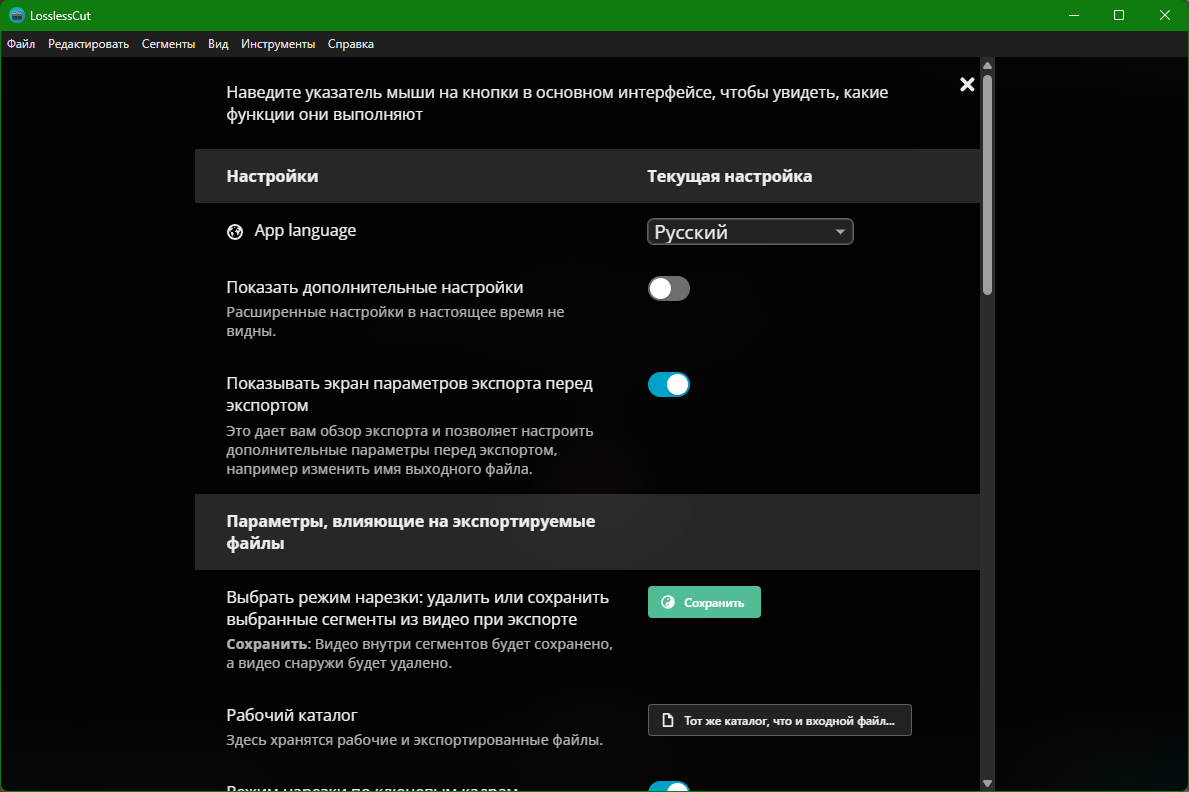Click the scrollbar down arrow in settings
Screen dimensions: 1189x792
click(987, 783)
